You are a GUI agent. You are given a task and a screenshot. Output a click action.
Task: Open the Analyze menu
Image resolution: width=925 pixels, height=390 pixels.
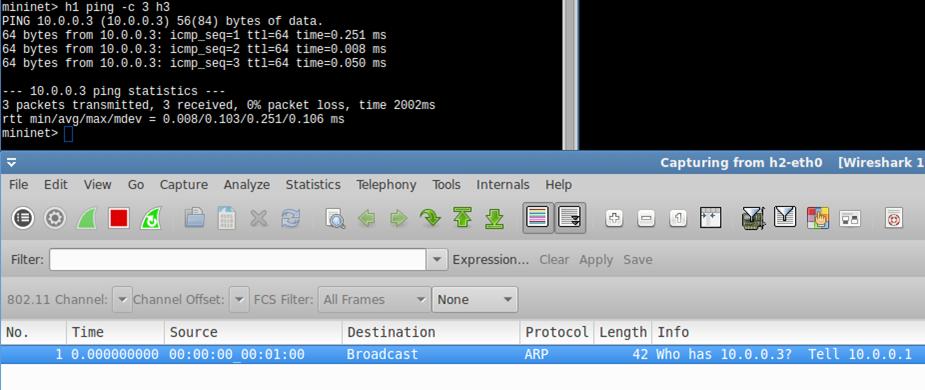pyautogui.click(x=247, y=185)
